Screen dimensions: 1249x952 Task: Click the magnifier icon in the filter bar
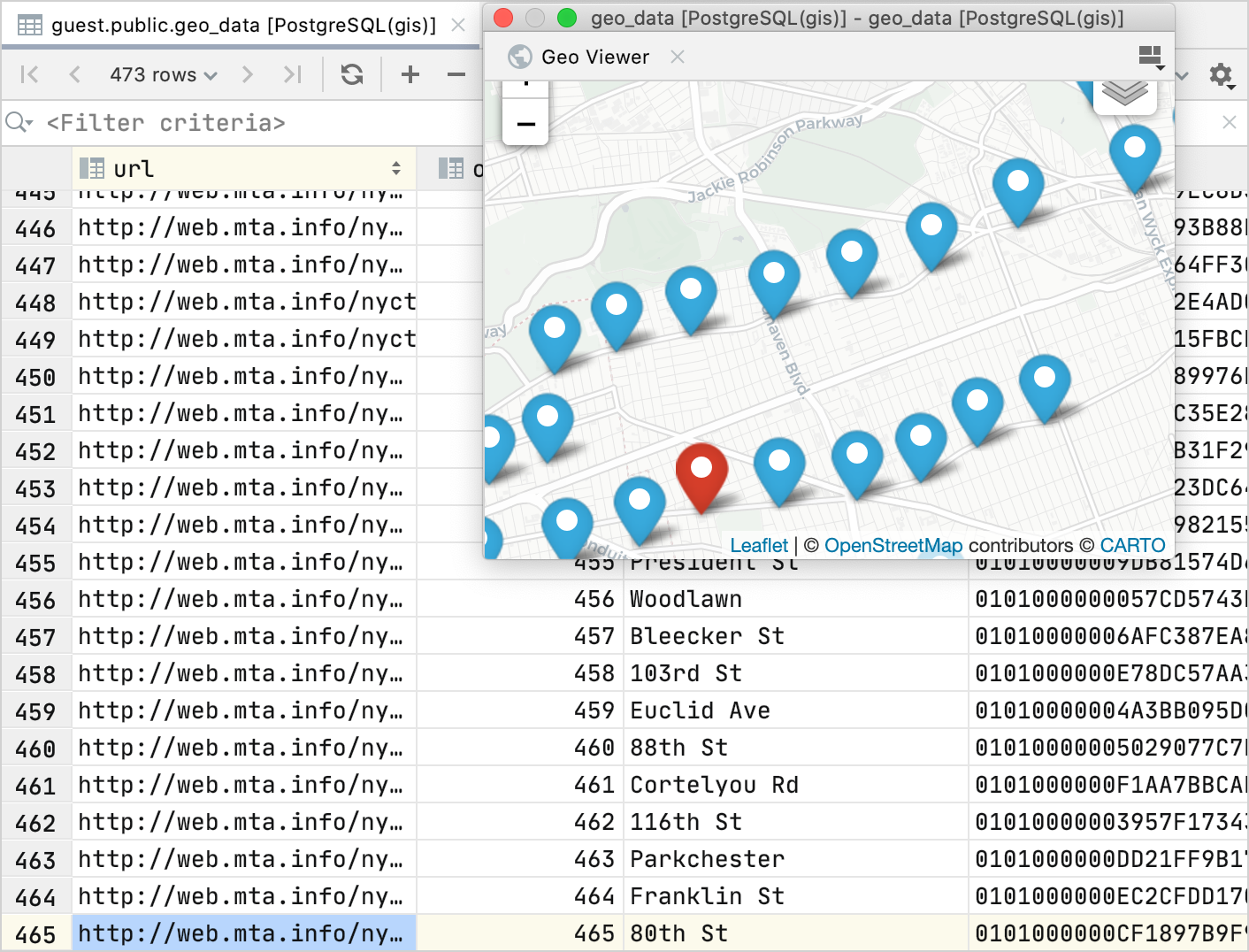point(19,123)
